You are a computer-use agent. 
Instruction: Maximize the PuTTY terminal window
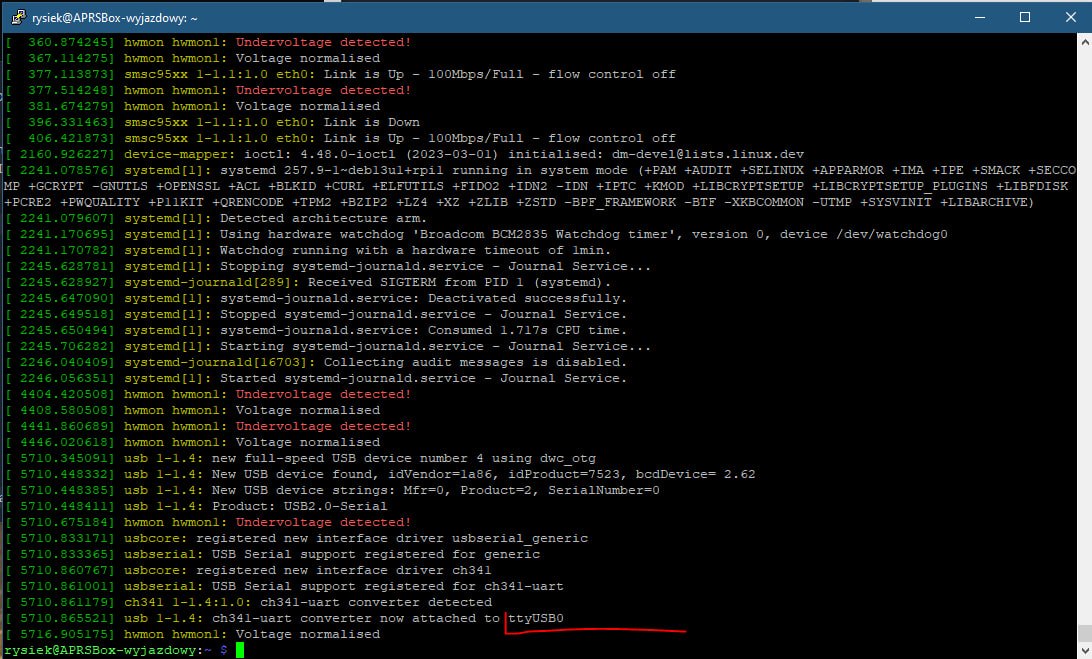tap(1025, 17)
